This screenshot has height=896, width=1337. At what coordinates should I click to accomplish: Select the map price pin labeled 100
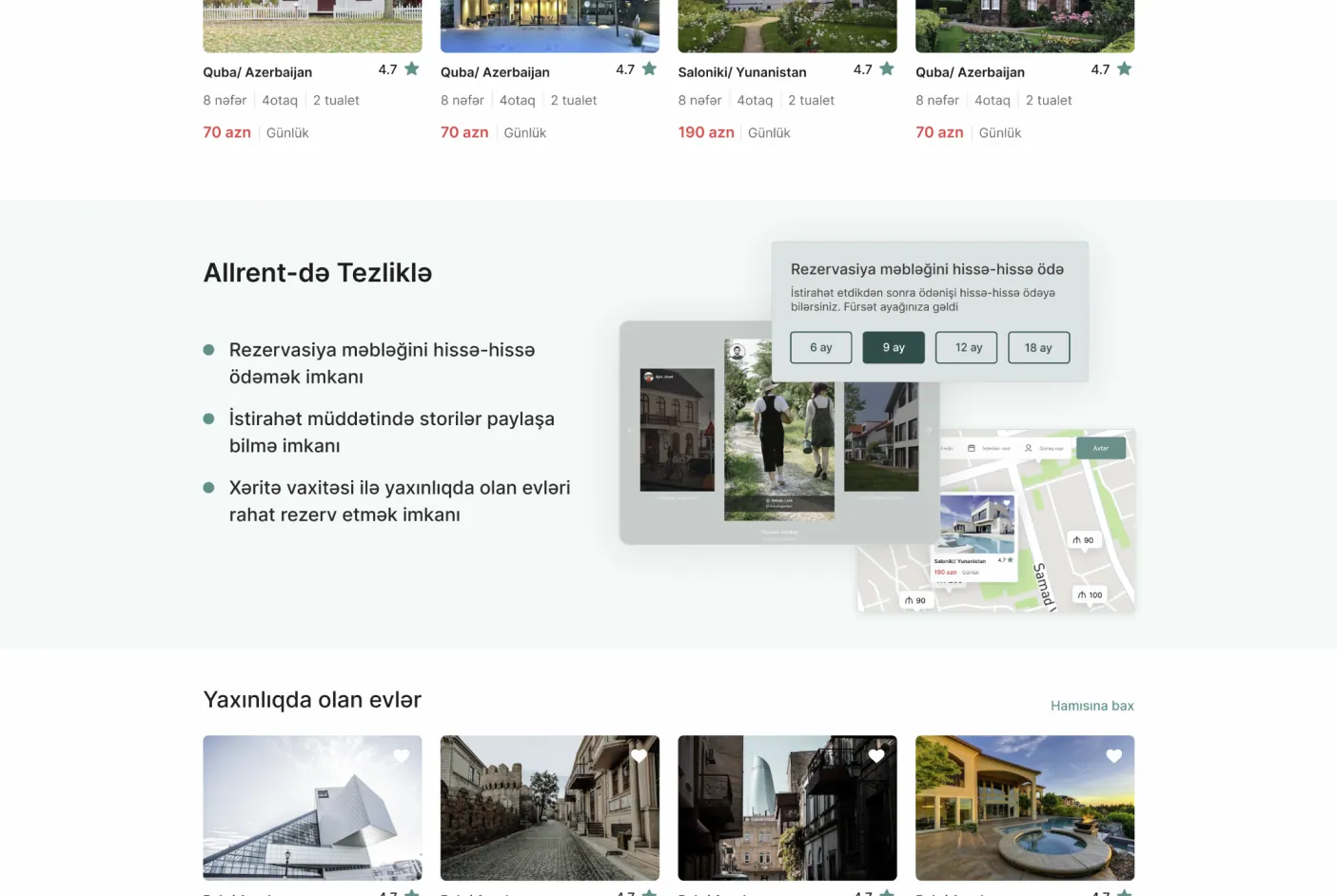[x=1090, y=595]
